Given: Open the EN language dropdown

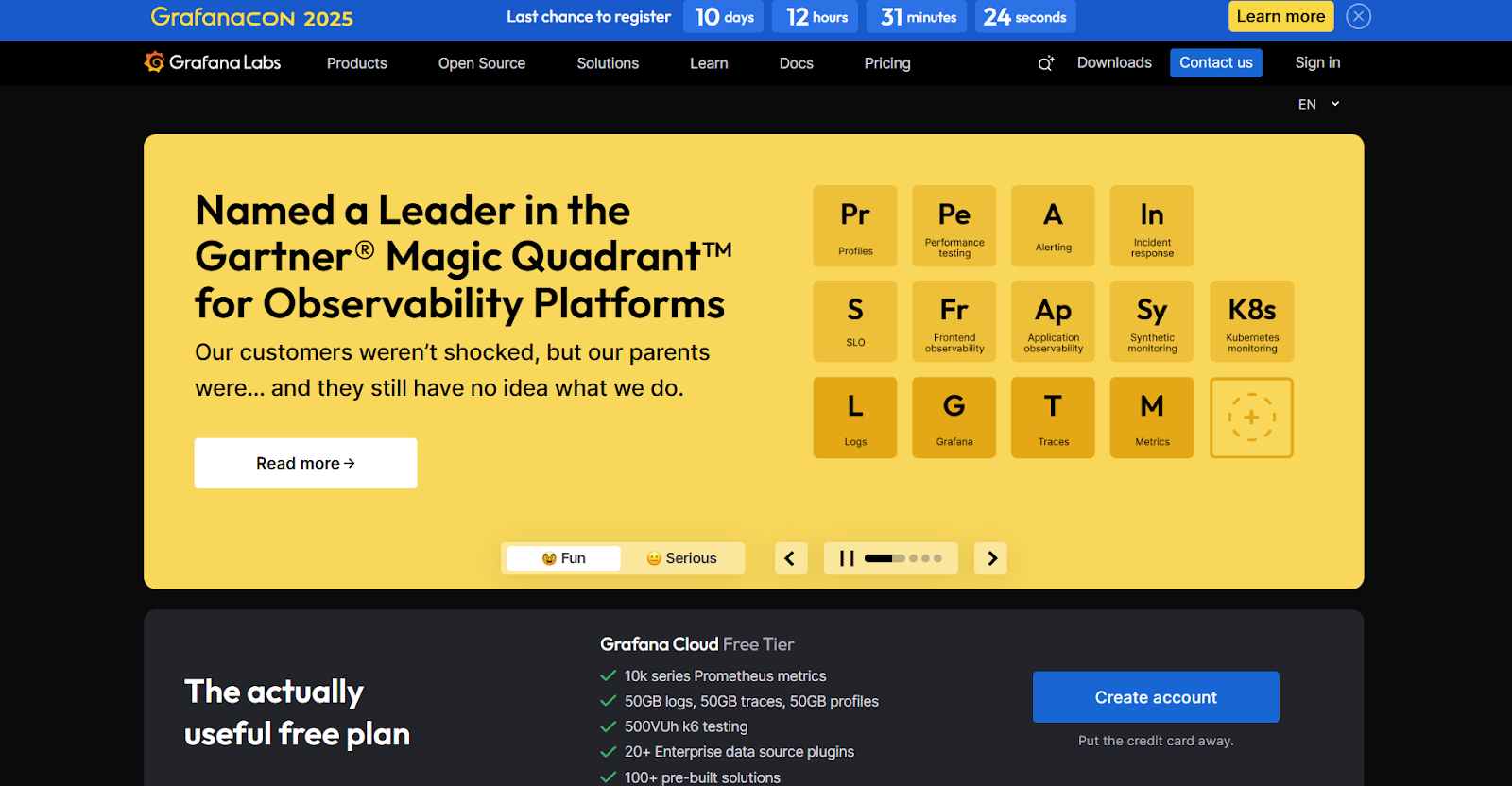Looking at the screenshot, I should 1319,104.
